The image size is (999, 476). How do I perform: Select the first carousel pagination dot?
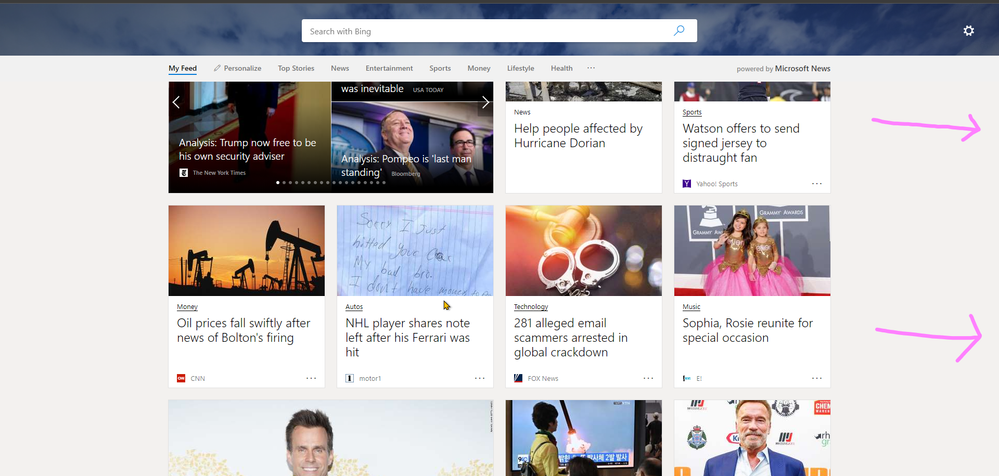(x=278, y=182)
